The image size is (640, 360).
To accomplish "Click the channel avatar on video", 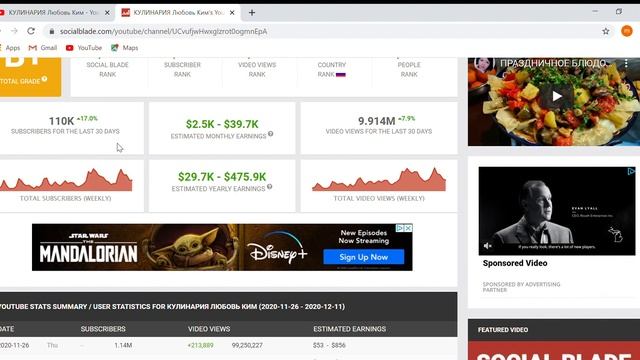I will [x=484, y=64].
